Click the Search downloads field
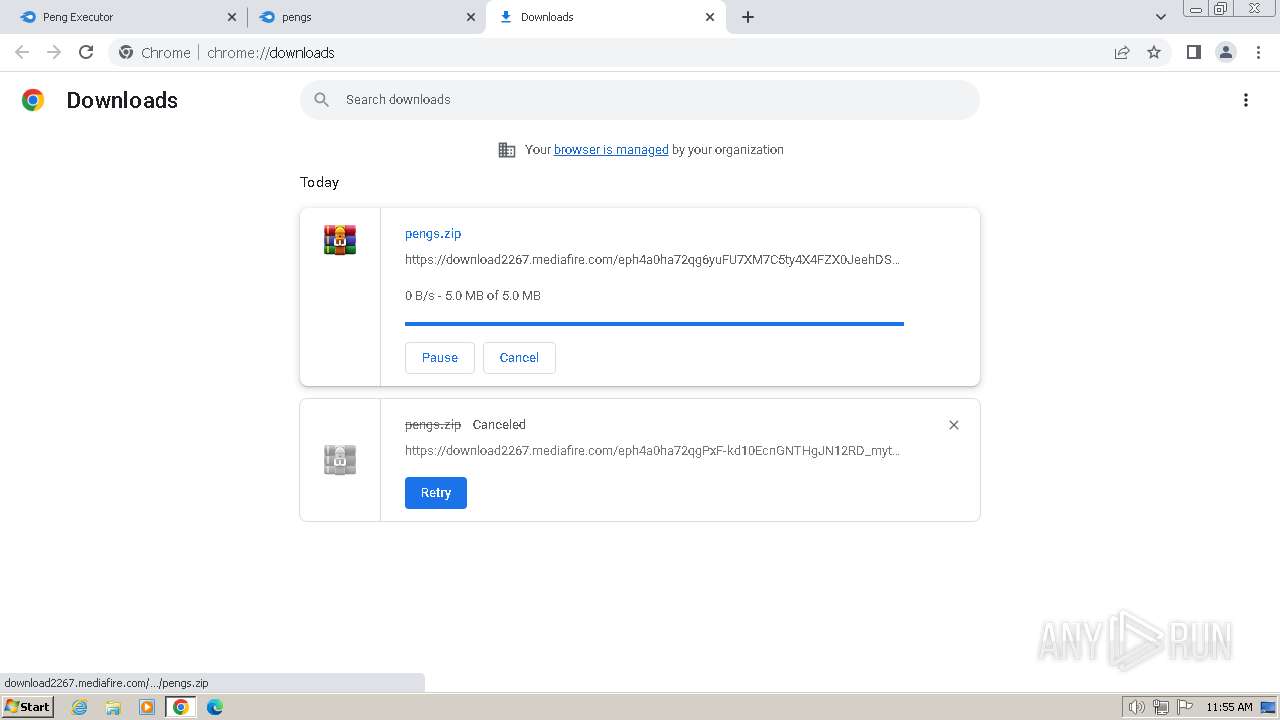 (x=640, y=100)
